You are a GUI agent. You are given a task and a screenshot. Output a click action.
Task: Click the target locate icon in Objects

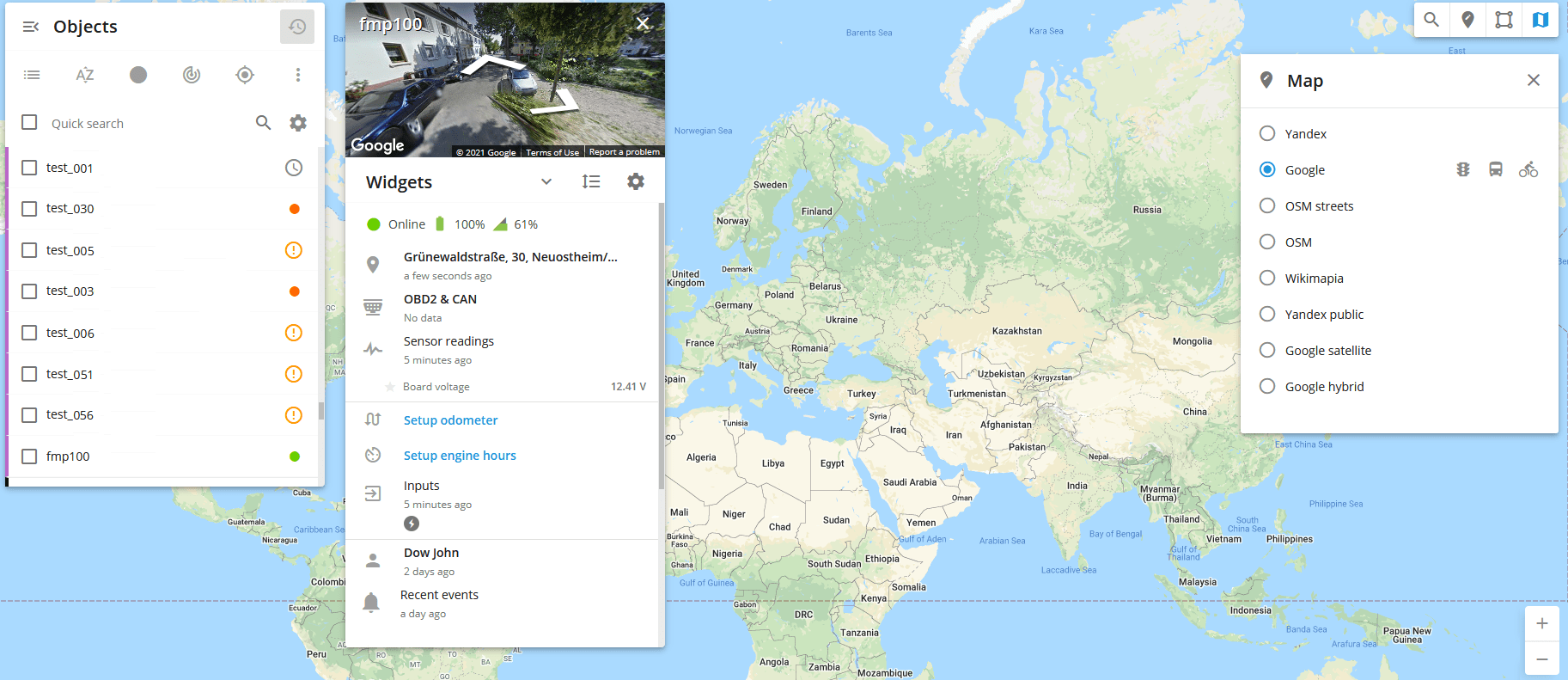click(x=245, y=75)
